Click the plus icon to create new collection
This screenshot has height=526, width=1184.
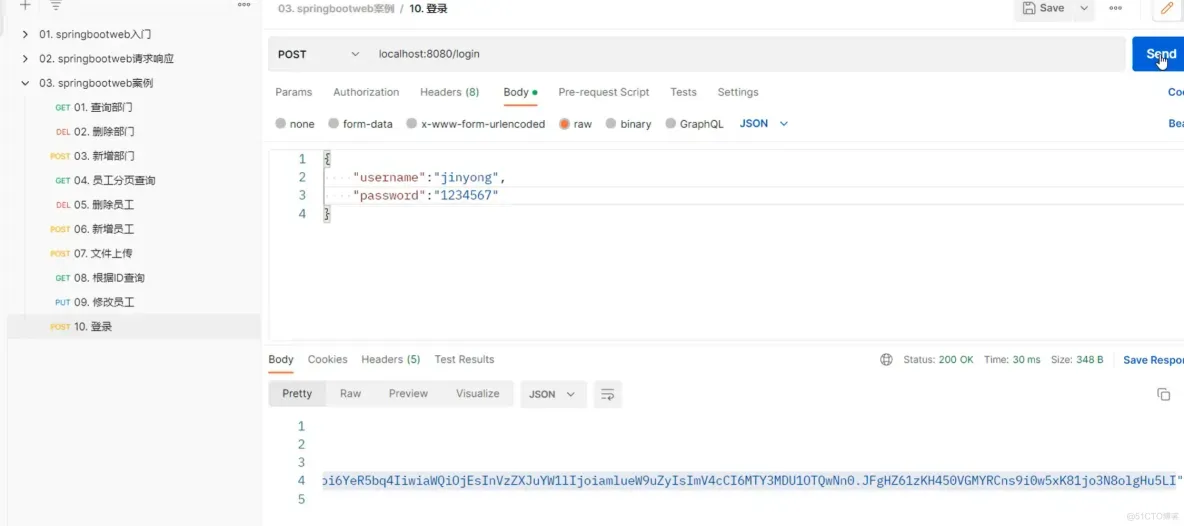[x=25, y=5]
